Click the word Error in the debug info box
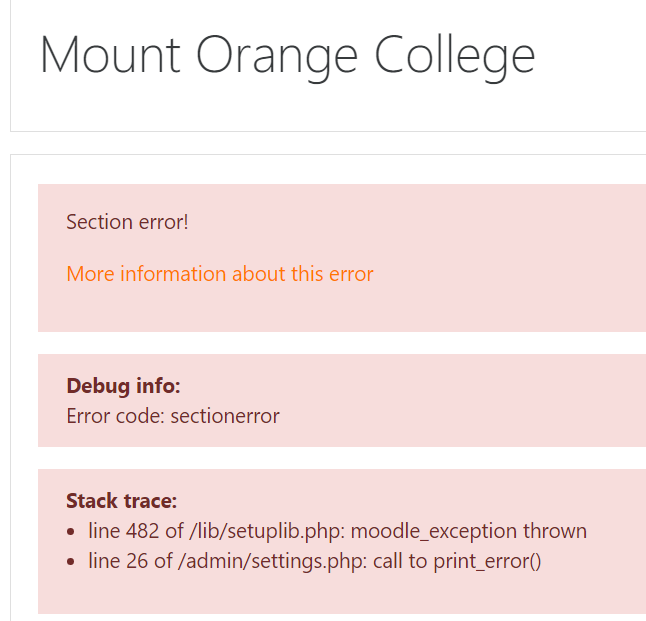 coord(88,416)
